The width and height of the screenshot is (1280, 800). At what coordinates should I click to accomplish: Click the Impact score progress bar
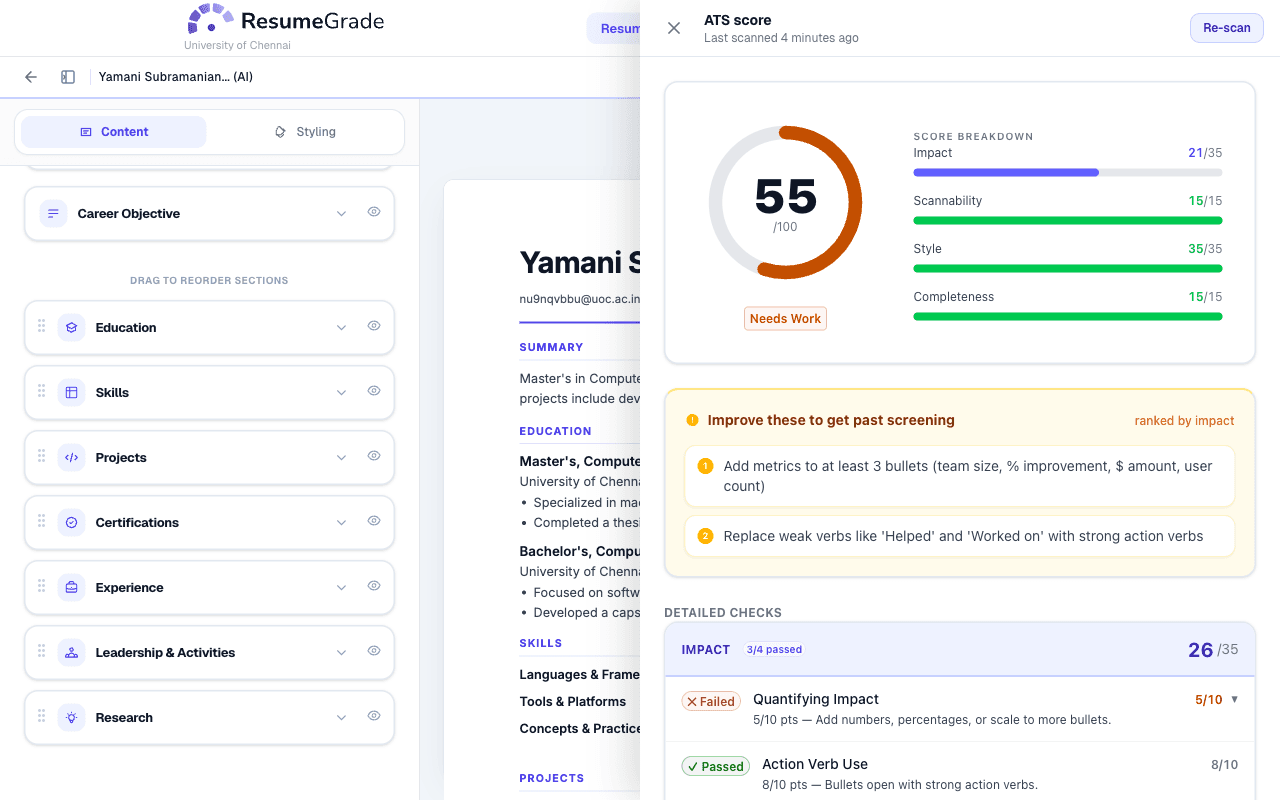[x=1068, y=173]
